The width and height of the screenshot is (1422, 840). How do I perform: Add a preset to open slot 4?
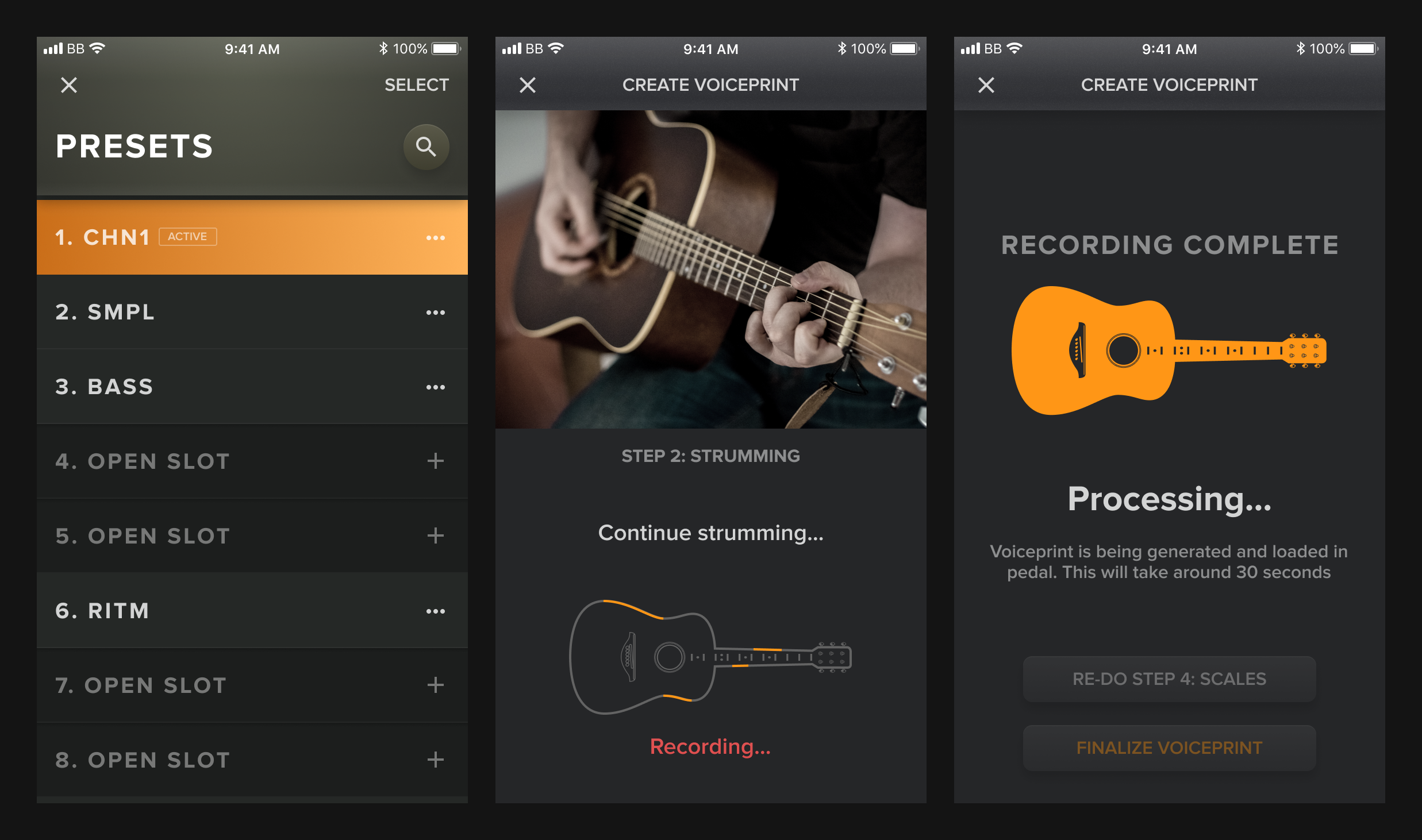click(436, 461)
